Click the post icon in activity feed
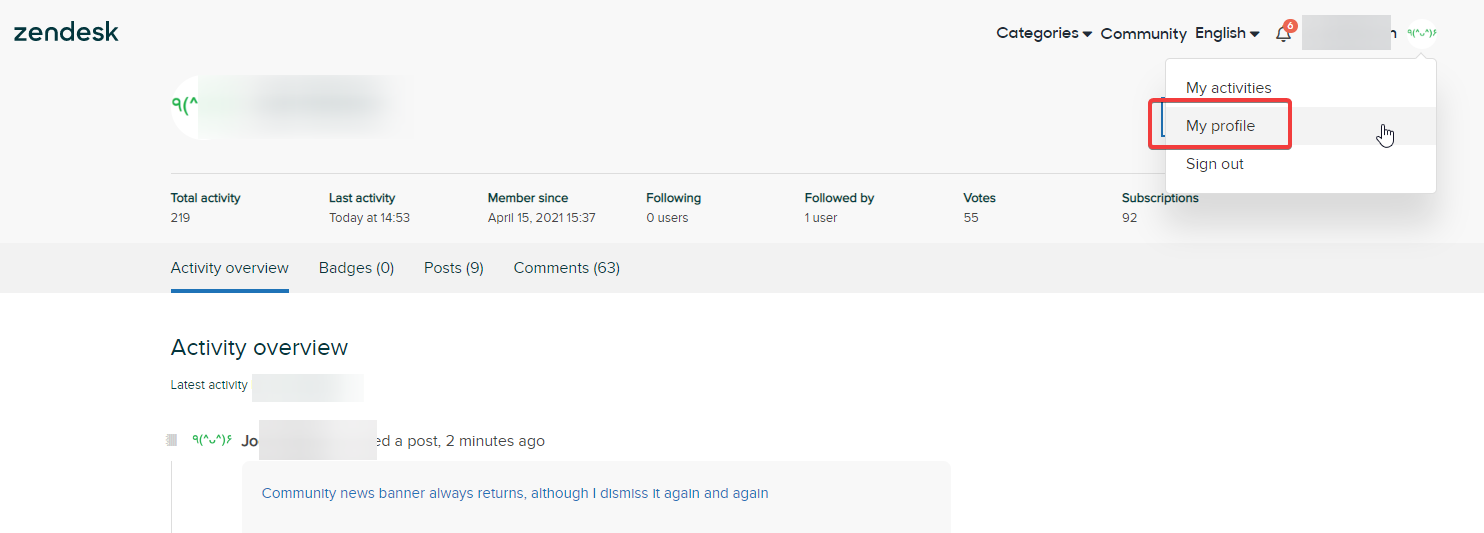1484x533 pixels. tap(172, 440)
